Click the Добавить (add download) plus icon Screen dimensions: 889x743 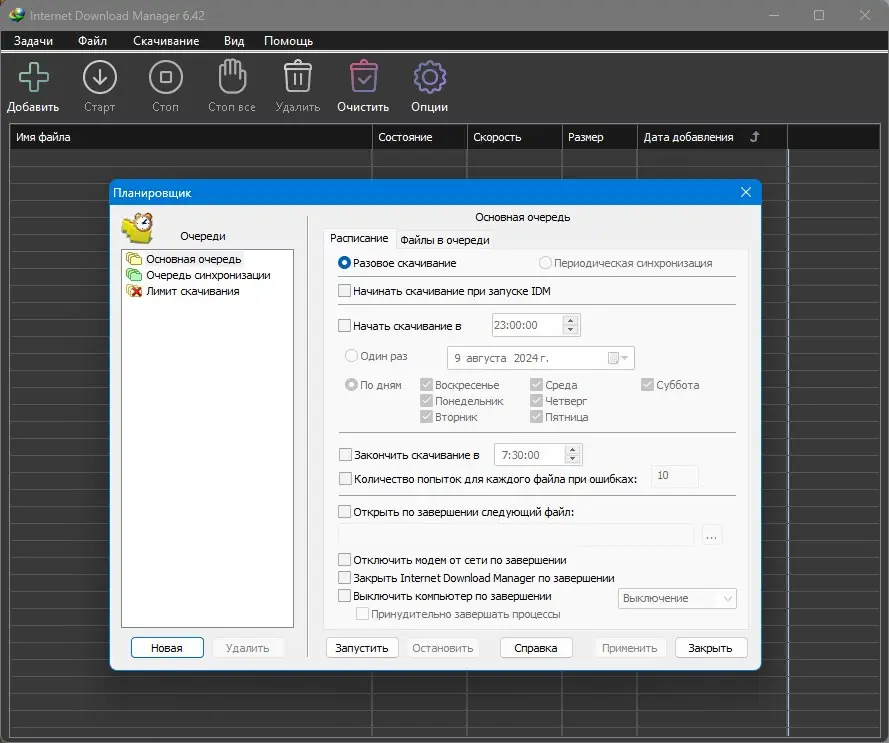coord(33,77)
